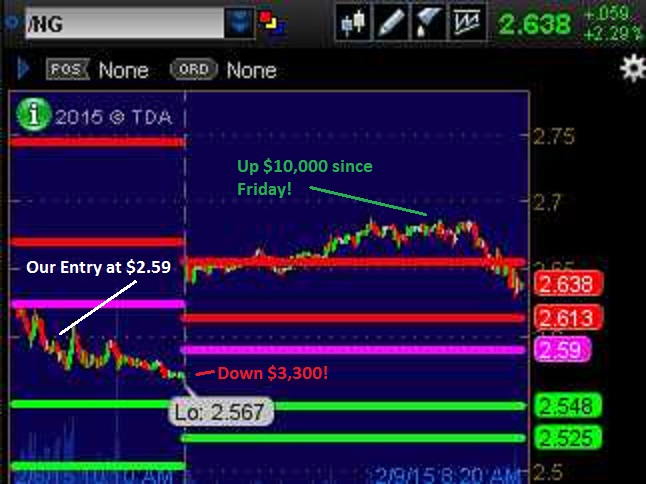Screen dimensions: 646x484
Task: Toggle the POS positions badge
Action: [68, 70]
